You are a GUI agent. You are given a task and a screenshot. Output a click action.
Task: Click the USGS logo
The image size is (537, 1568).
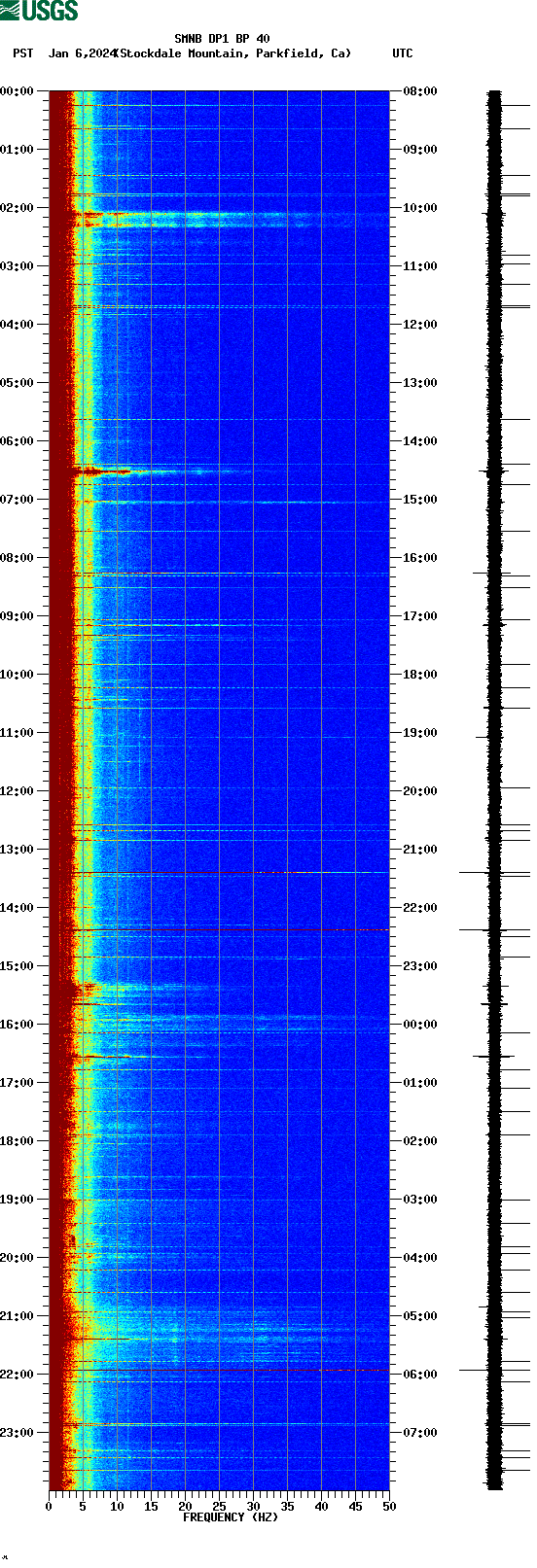pos(39,11)
